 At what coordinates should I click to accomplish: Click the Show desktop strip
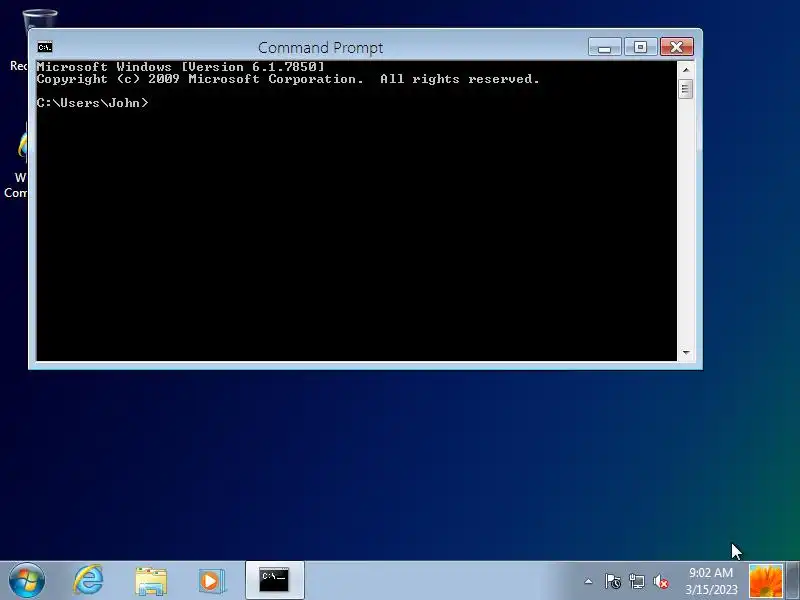(793, 581)
